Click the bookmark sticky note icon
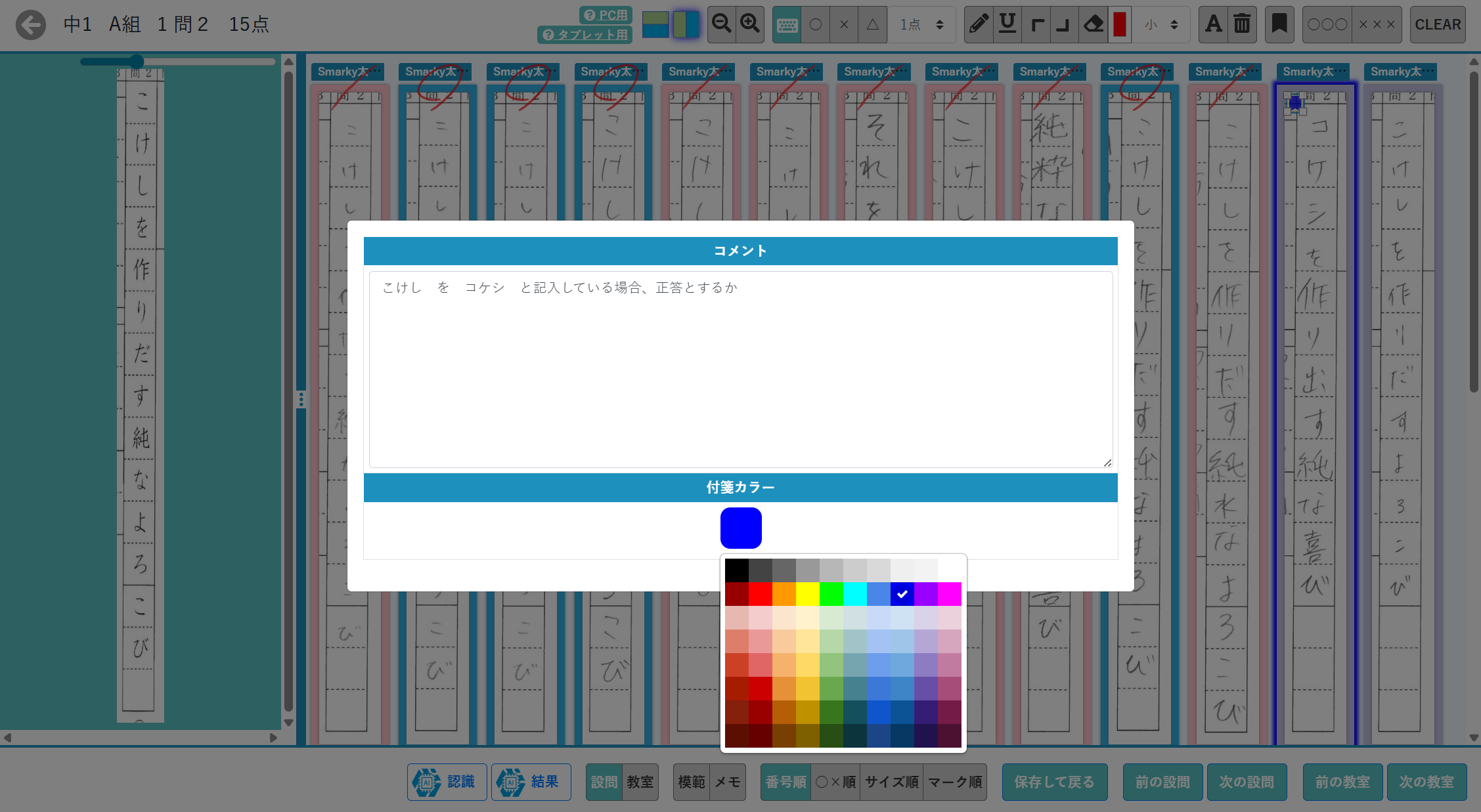The image size is (1481, 812). pyautogui.click(x=1279, y=24)
